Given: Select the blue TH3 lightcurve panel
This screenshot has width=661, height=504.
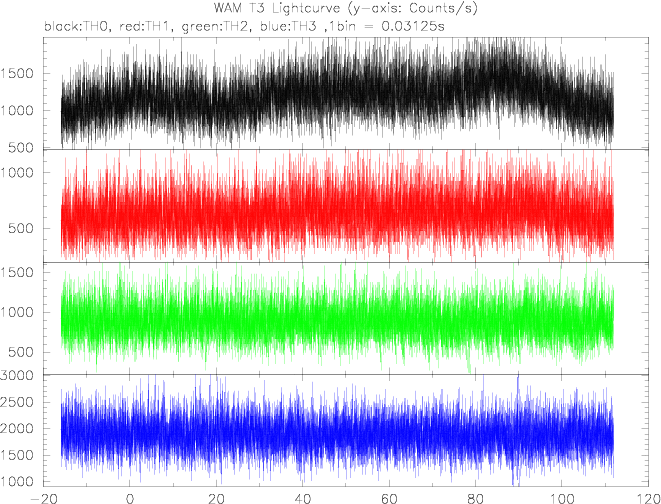Looking at the screenshot, I should tap(346, 430).
